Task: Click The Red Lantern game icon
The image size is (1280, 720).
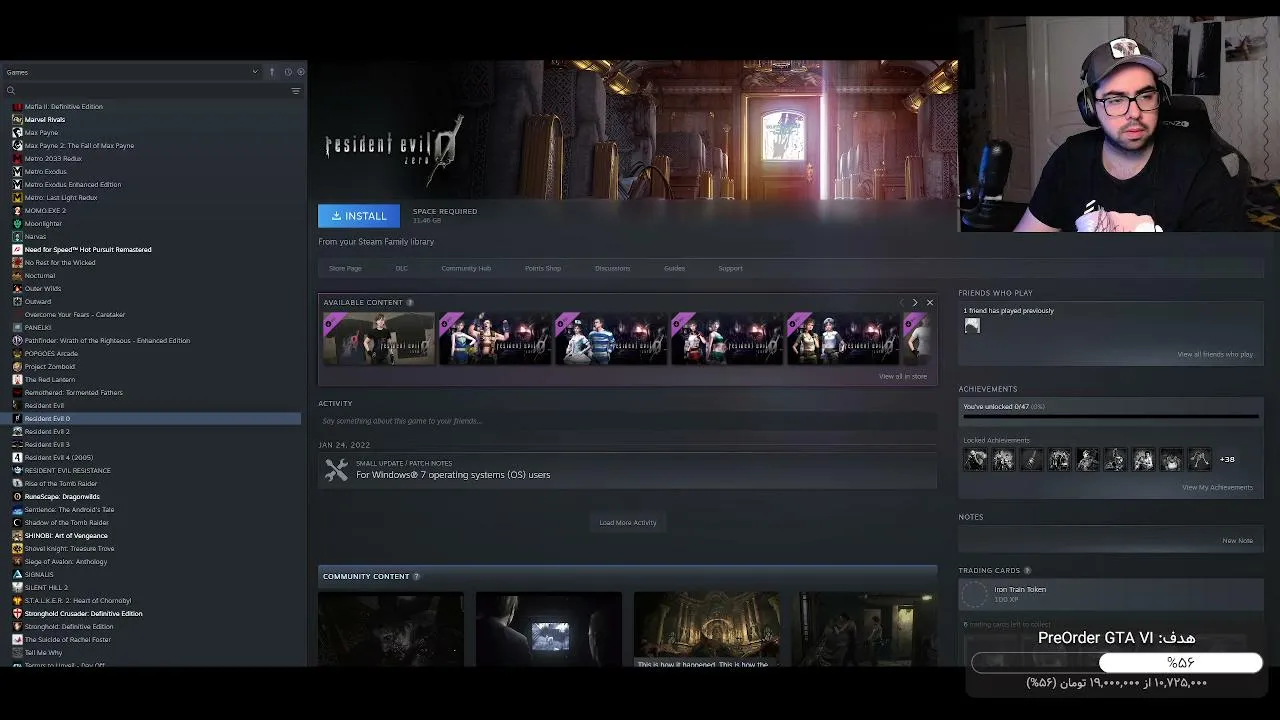Action: coord(17,379)
